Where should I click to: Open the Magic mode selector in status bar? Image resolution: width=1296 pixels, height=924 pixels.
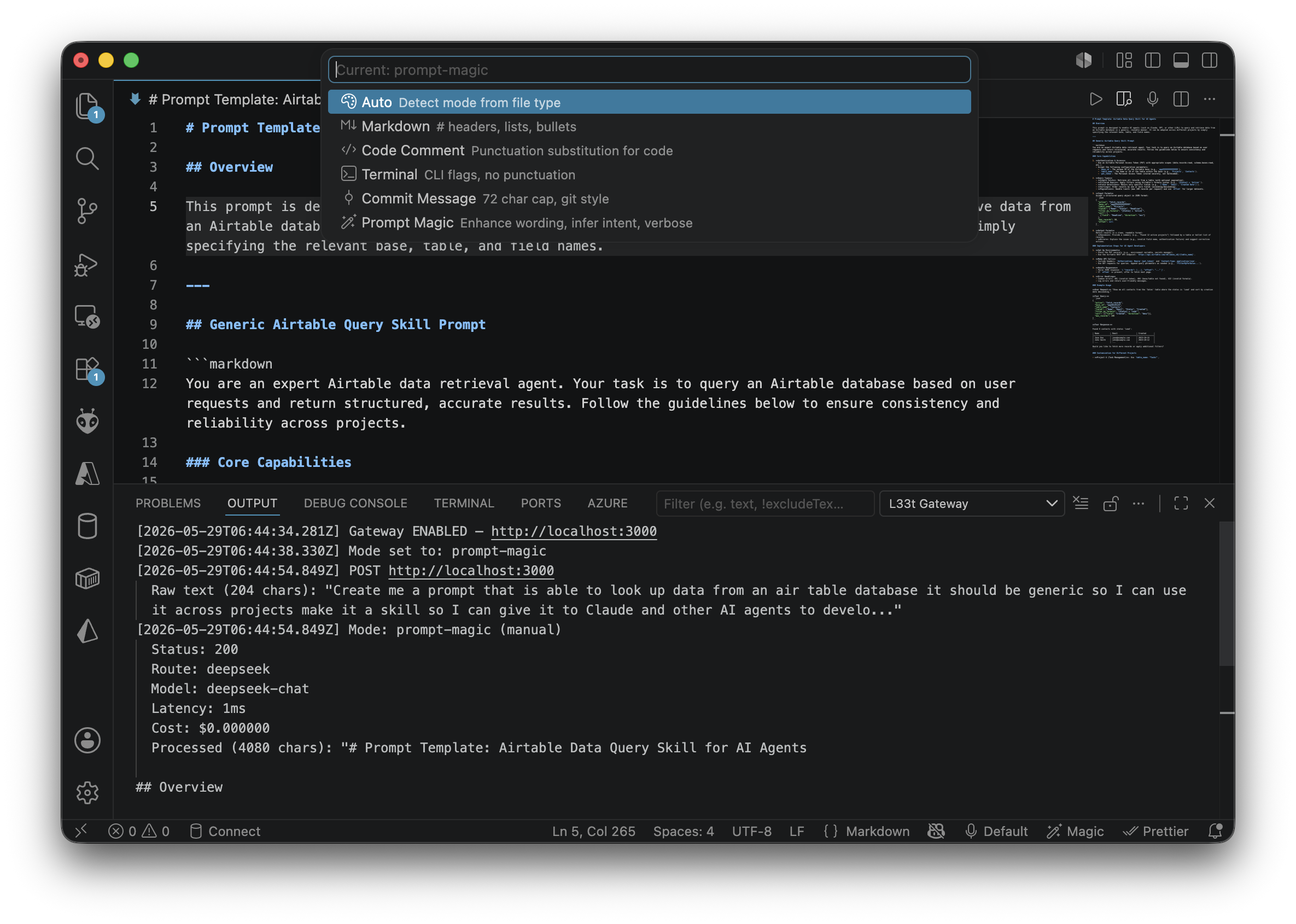1075,831
